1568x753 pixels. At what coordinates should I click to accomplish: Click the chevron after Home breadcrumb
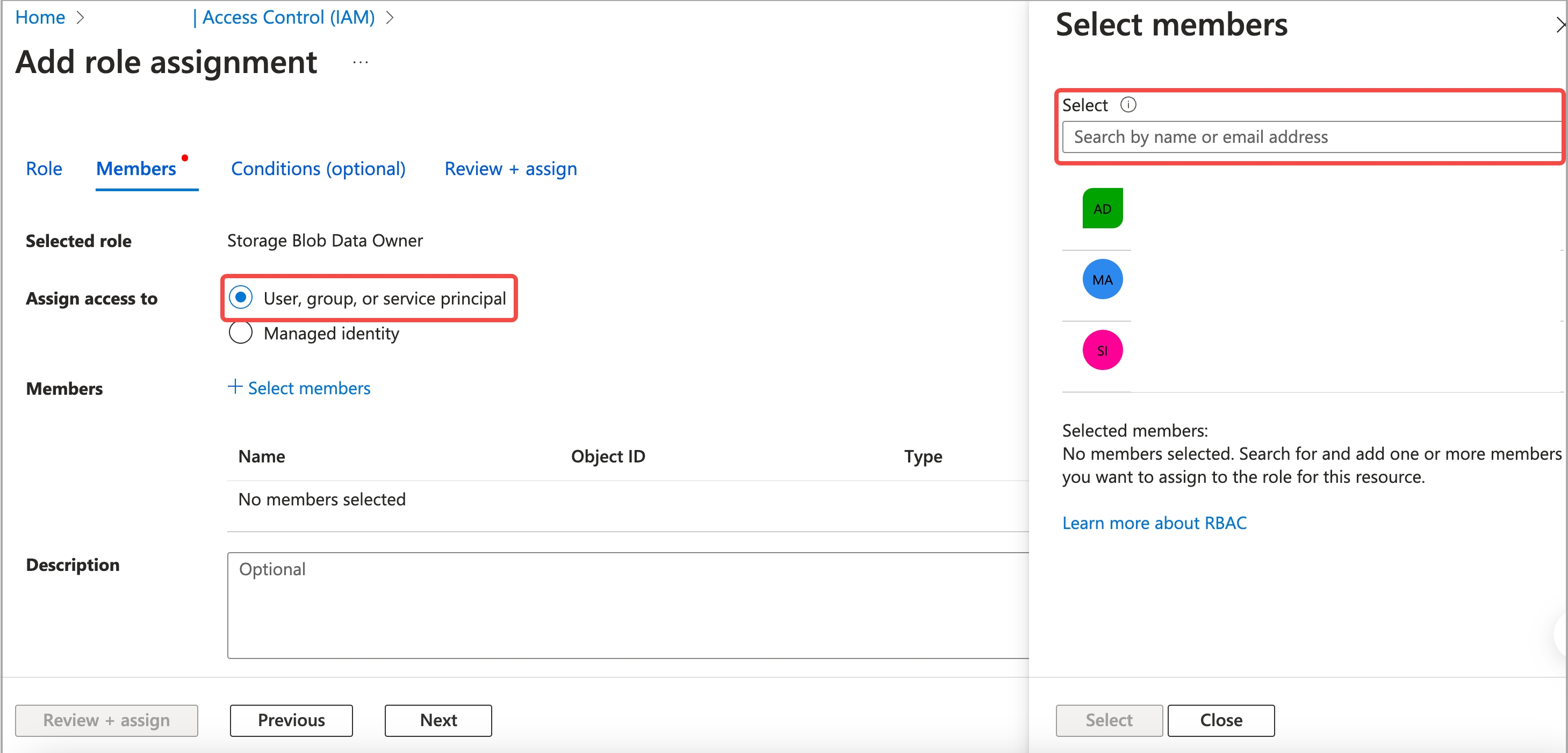(80, 18)
